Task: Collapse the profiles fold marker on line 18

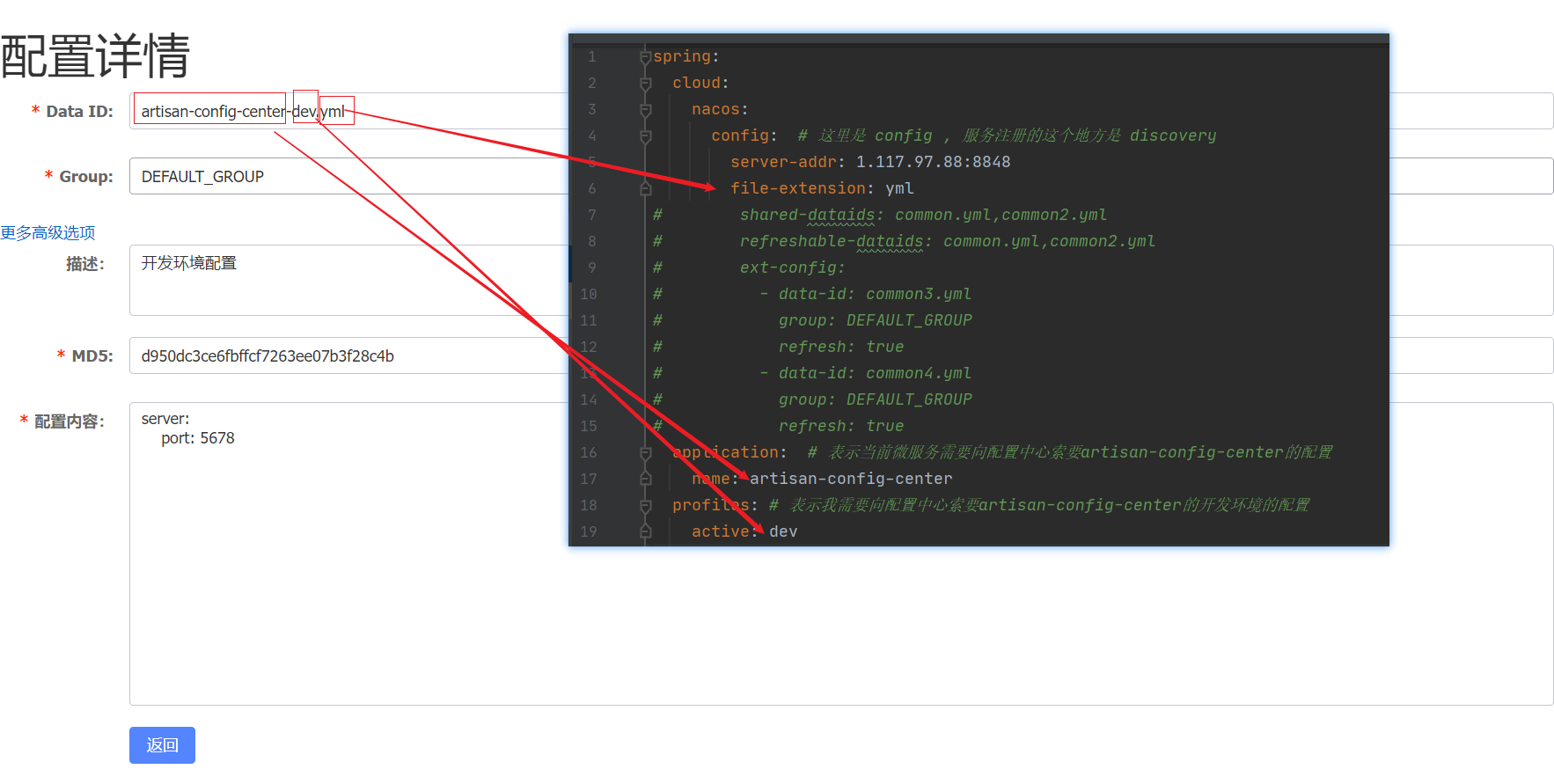Action: coord(645,505)
